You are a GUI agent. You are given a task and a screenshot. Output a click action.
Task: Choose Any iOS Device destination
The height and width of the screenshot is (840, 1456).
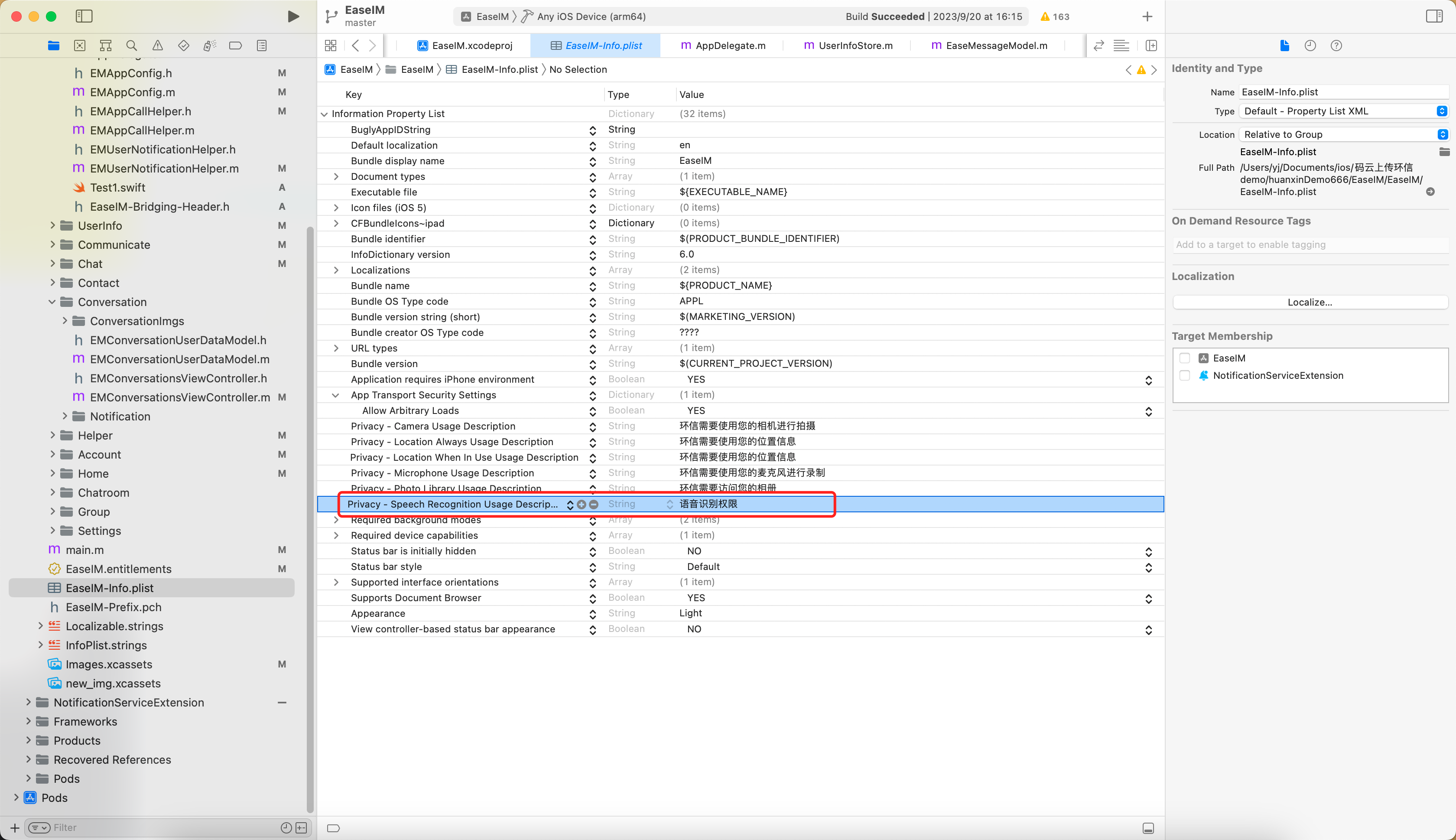(x=584, y=17)
